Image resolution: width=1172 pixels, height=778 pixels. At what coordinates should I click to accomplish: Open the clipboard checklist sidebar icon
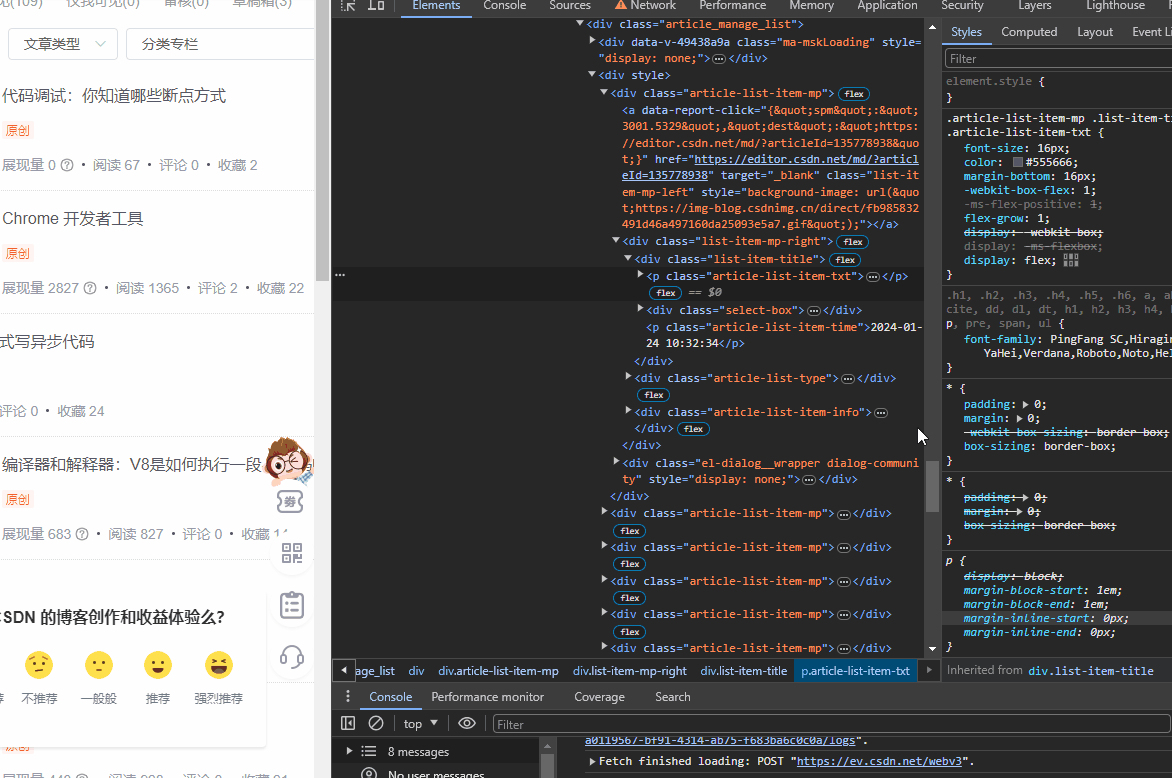[x=292, y=605]
